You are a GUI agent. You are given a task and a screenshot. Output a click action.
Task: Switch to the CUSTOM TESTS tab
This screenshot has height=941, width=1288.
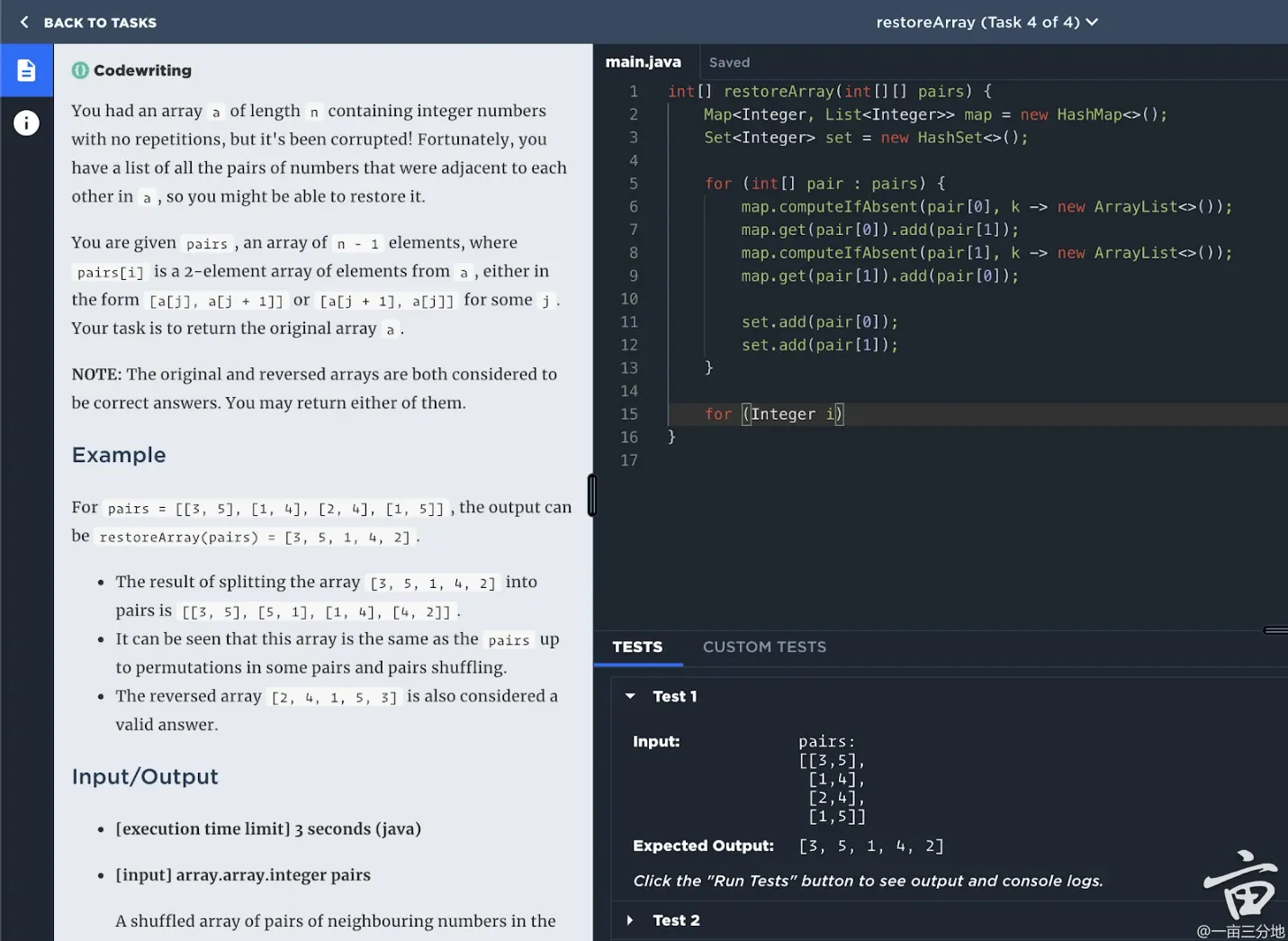point(764,647)
